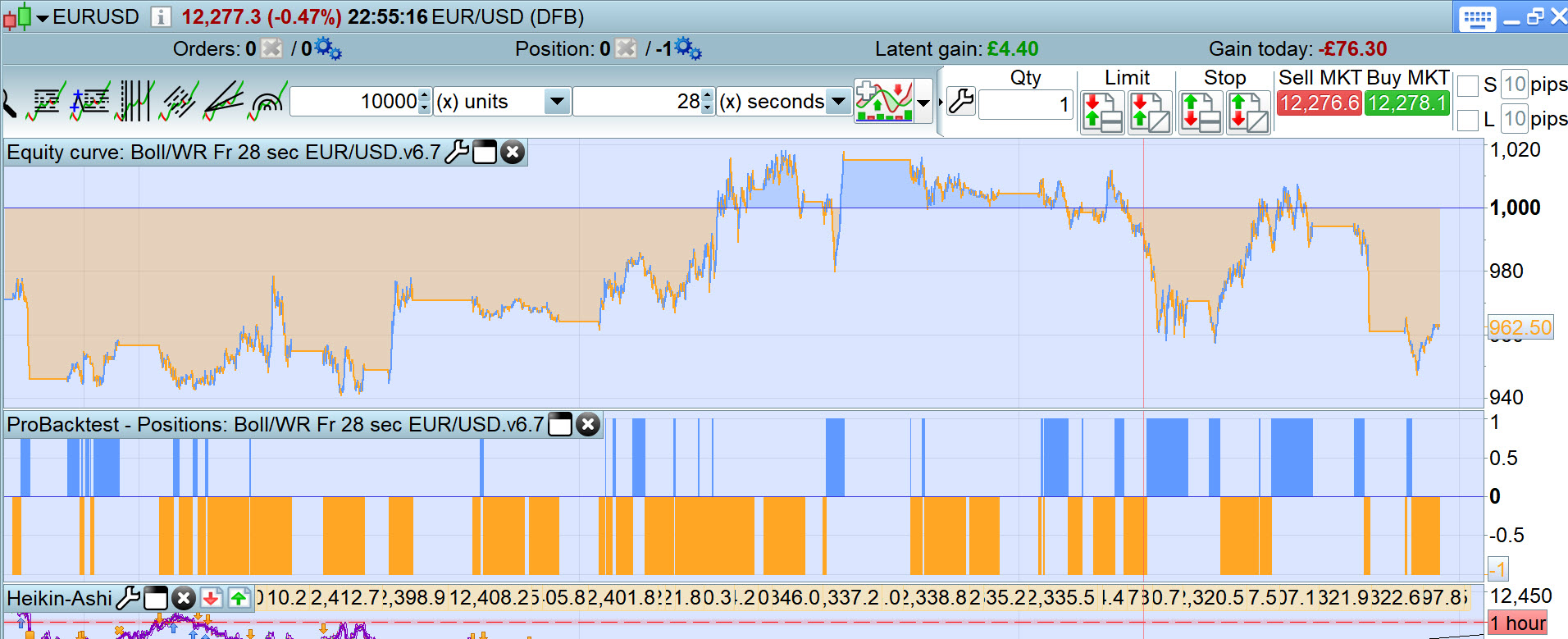Click the Qty input field
Image resolution: width=1568 pixels, height=639 pixels.
[x=1026, y=104]
